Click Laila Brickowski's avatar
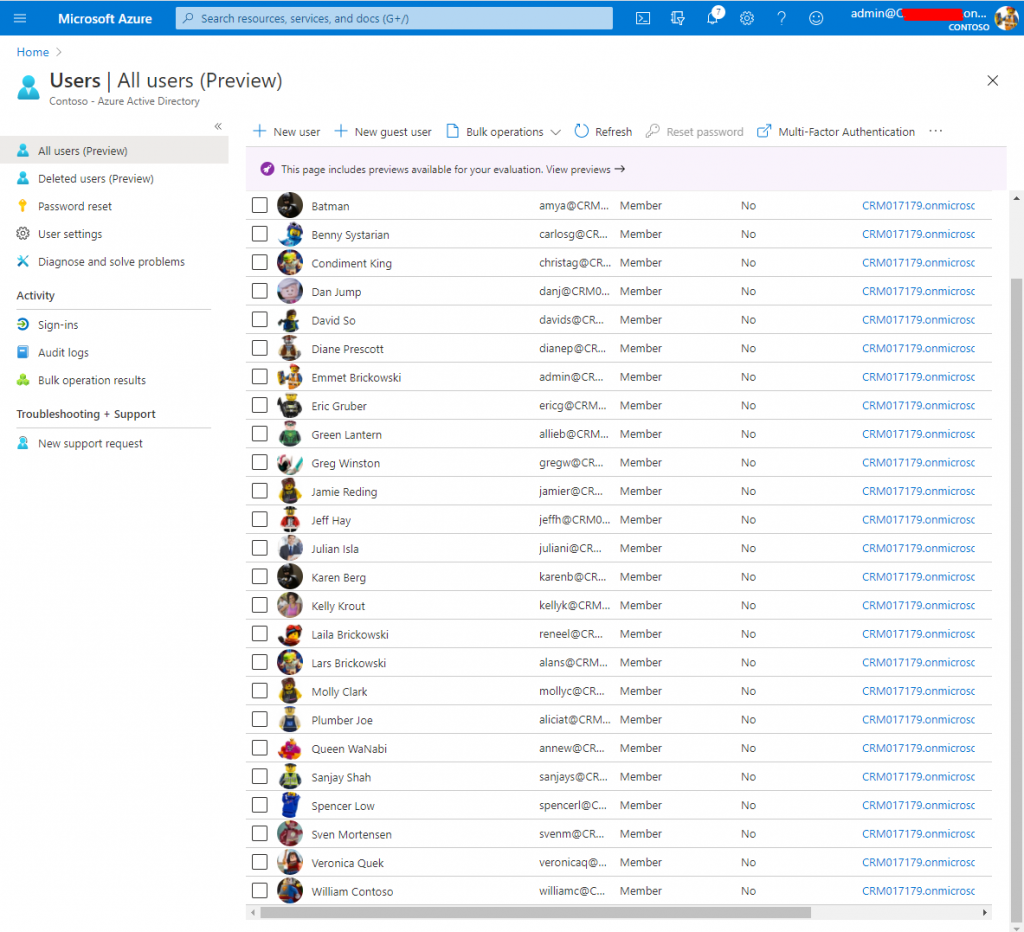 [290, 634]
